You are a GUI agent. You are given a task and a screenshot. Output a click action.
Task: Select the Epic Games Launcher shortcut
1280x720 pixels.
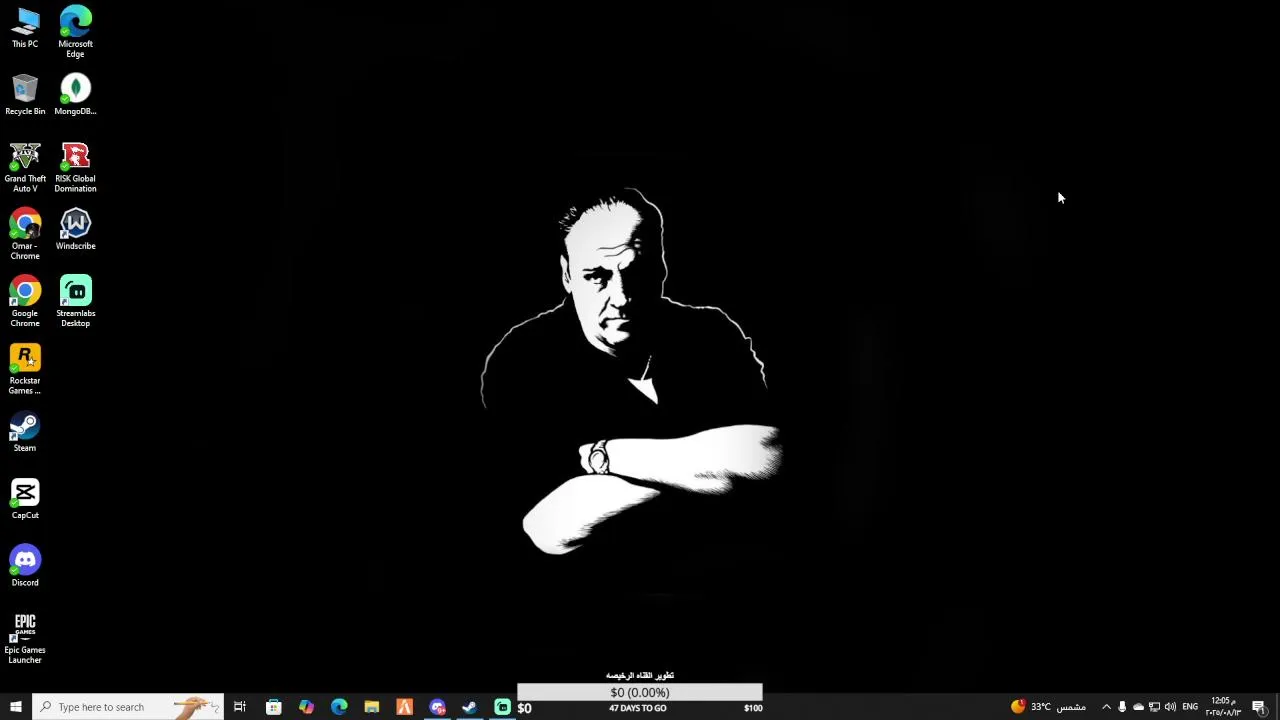[25, 638]
